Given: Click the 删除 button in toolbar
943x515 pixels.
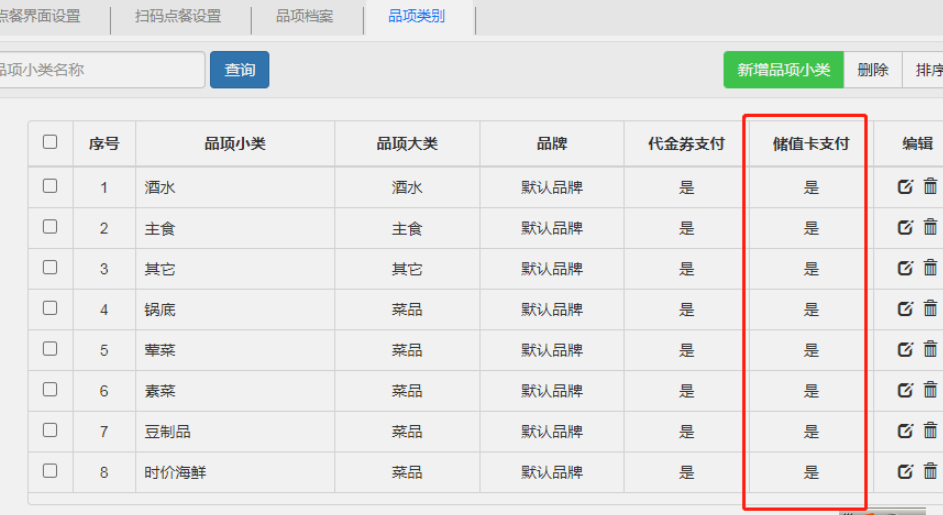Looking at the screenshot, I should (873, 70).
